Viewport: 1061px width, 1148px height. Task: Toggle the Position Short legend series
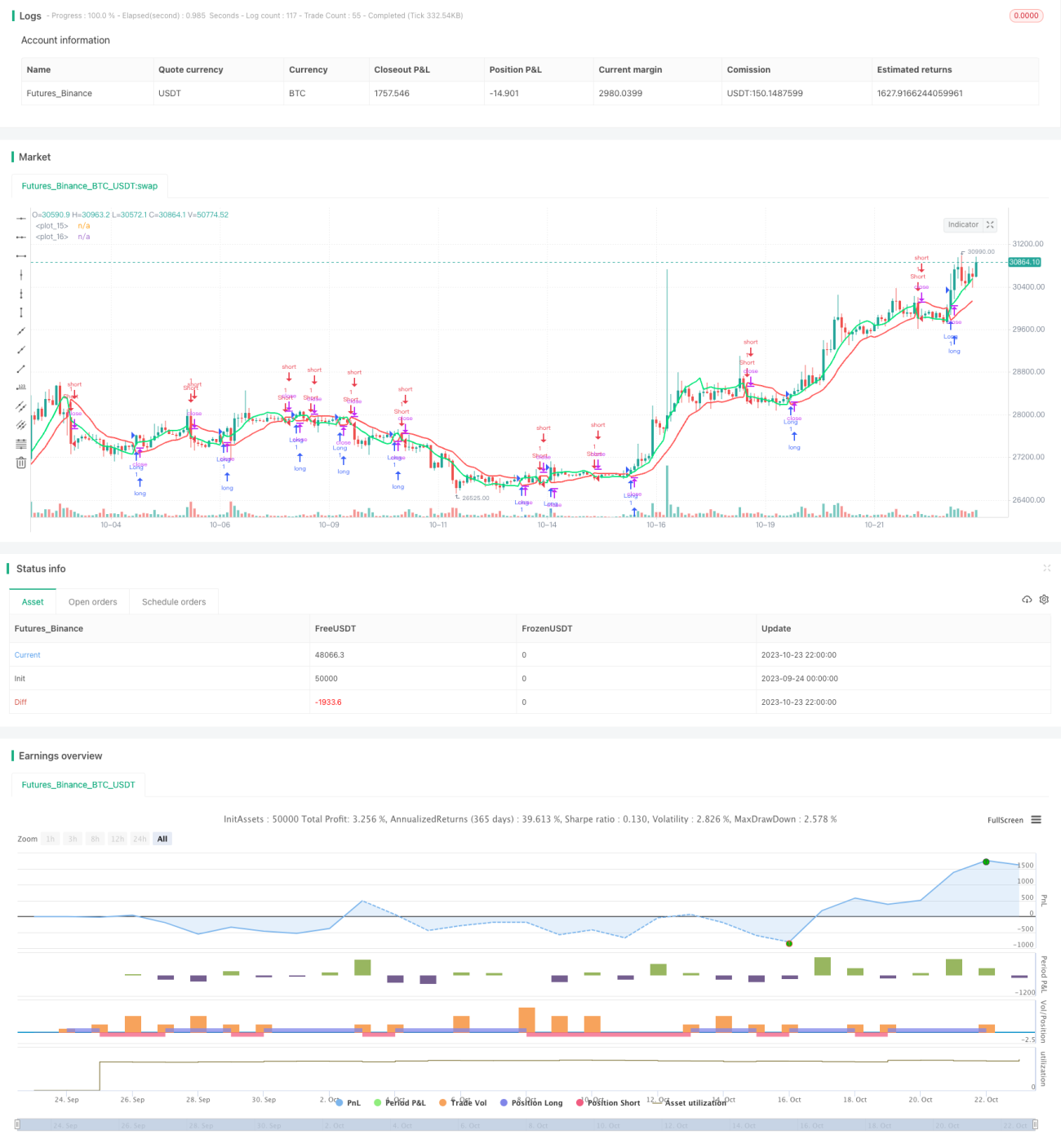pos(608,1102)
